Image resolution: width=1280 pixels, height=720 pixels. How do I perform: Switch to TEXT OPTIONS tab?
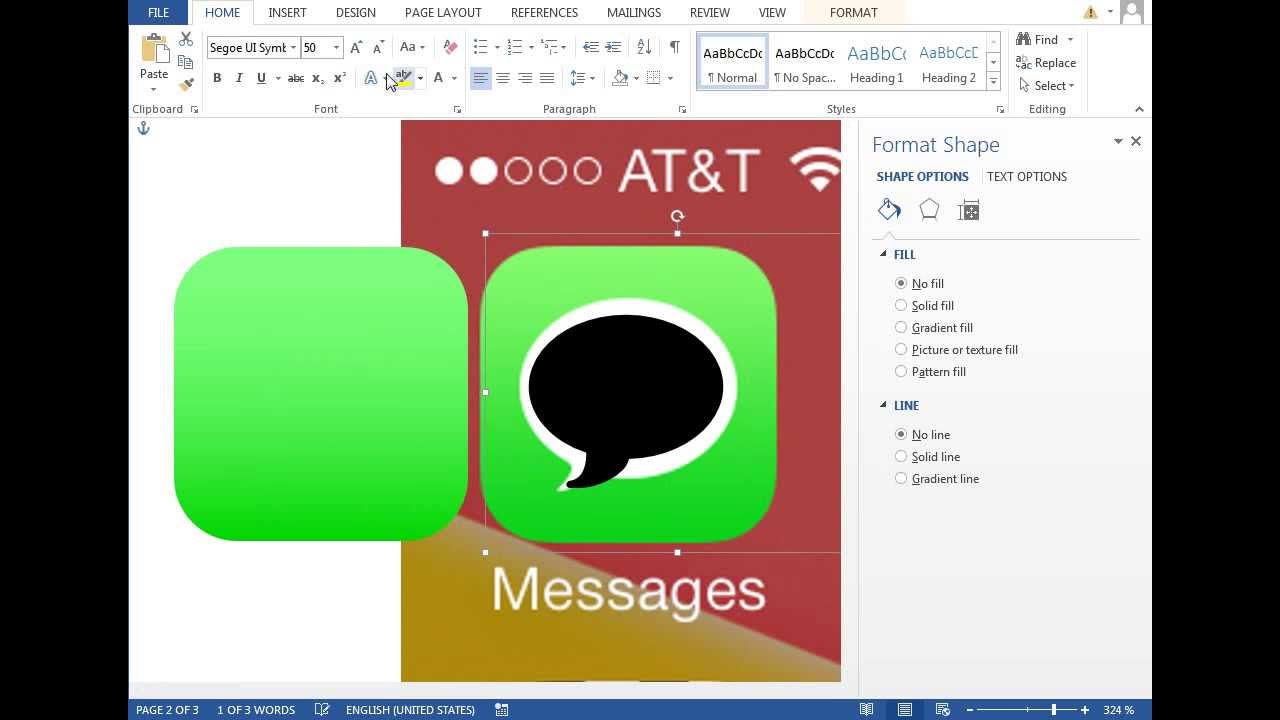[1026, 177]
